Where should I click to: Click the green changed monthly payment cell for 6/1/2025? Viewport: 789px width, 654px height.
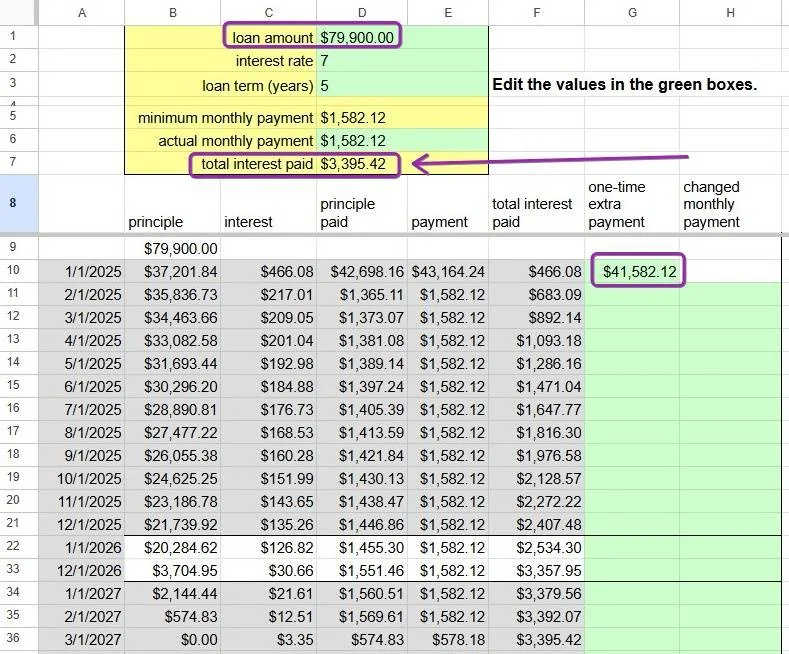(730, 386)
